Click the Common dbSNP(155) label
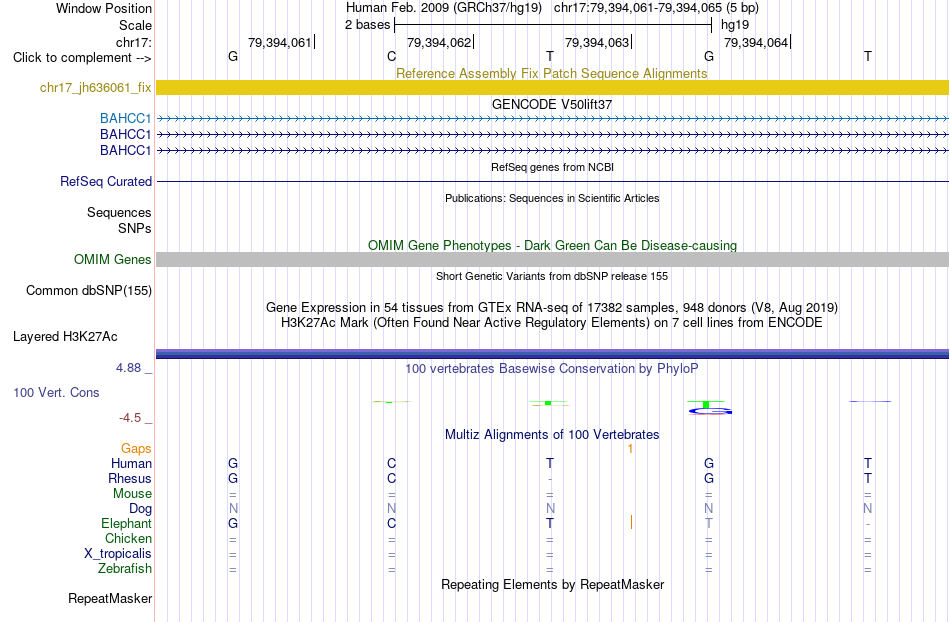The image size is (950, 622). 88,291
